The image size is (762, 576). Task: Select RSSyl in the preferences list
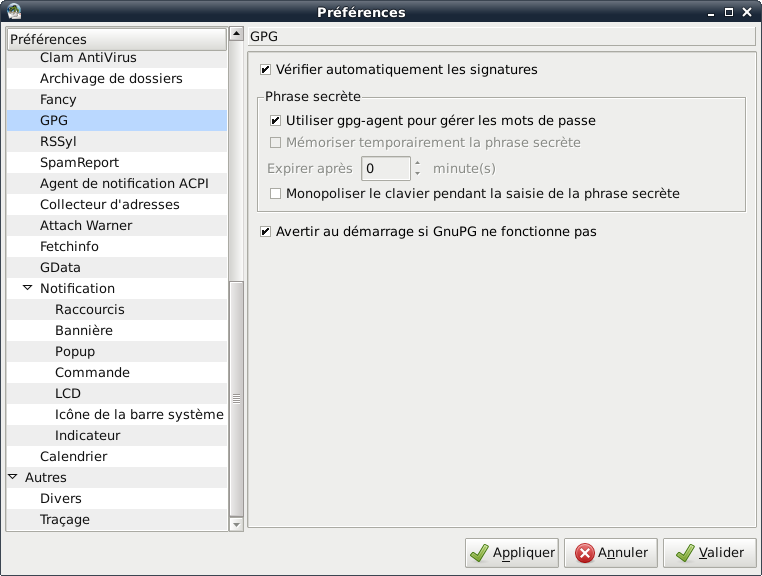coord(58,142)
